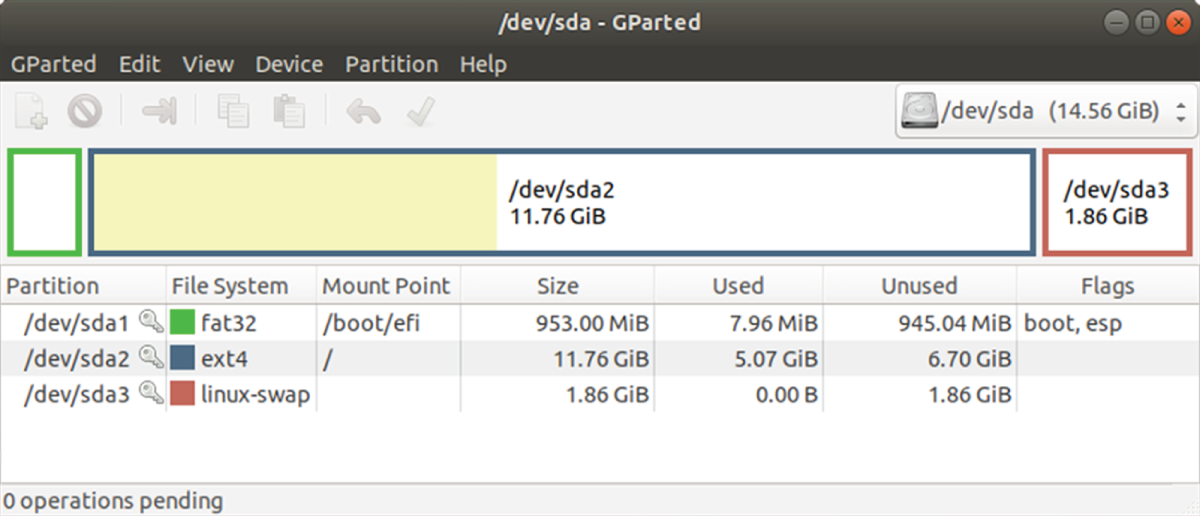Select the /dev/sda2 partition row

pos(600,358)
